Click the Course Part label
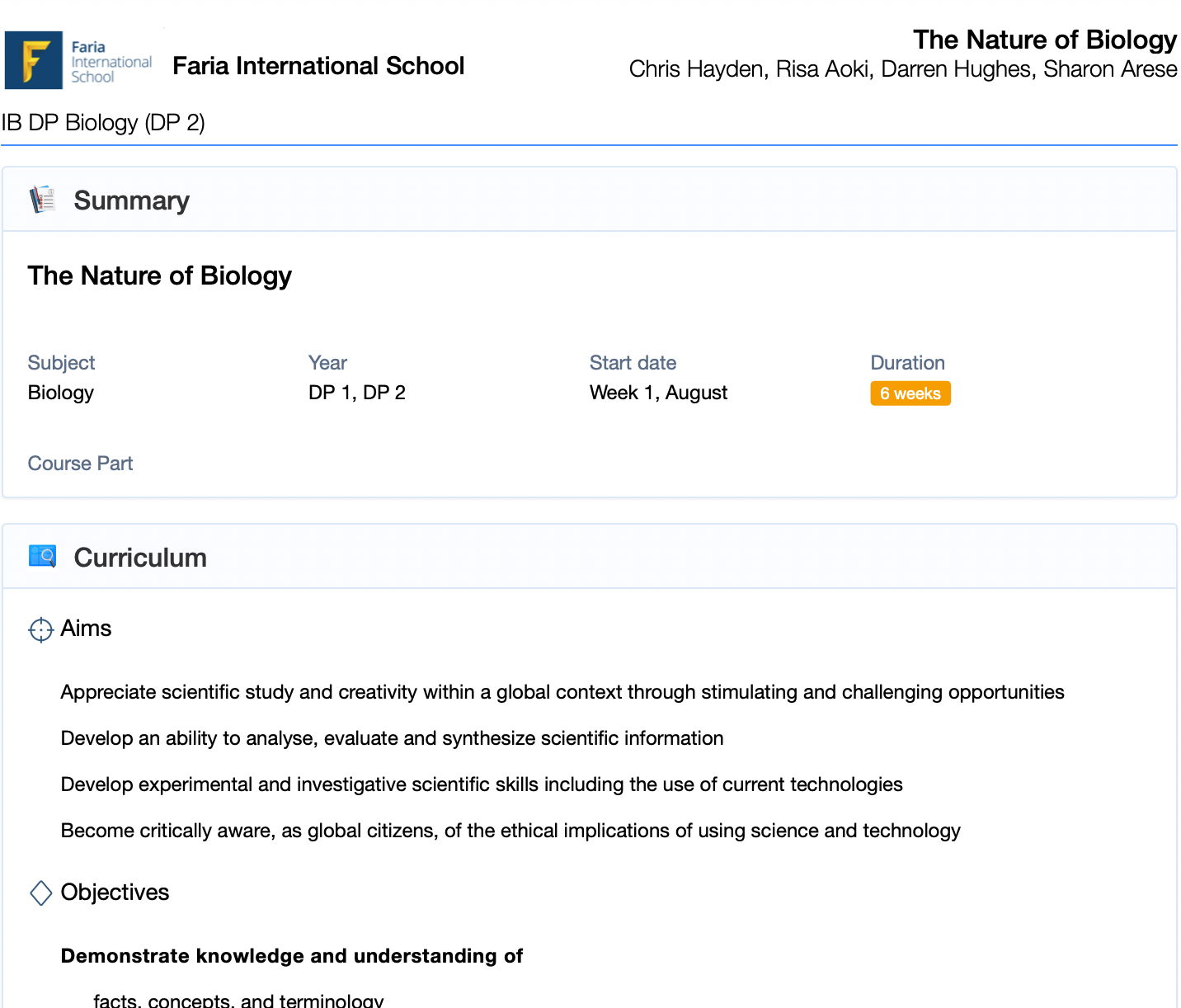 point(80,464)
